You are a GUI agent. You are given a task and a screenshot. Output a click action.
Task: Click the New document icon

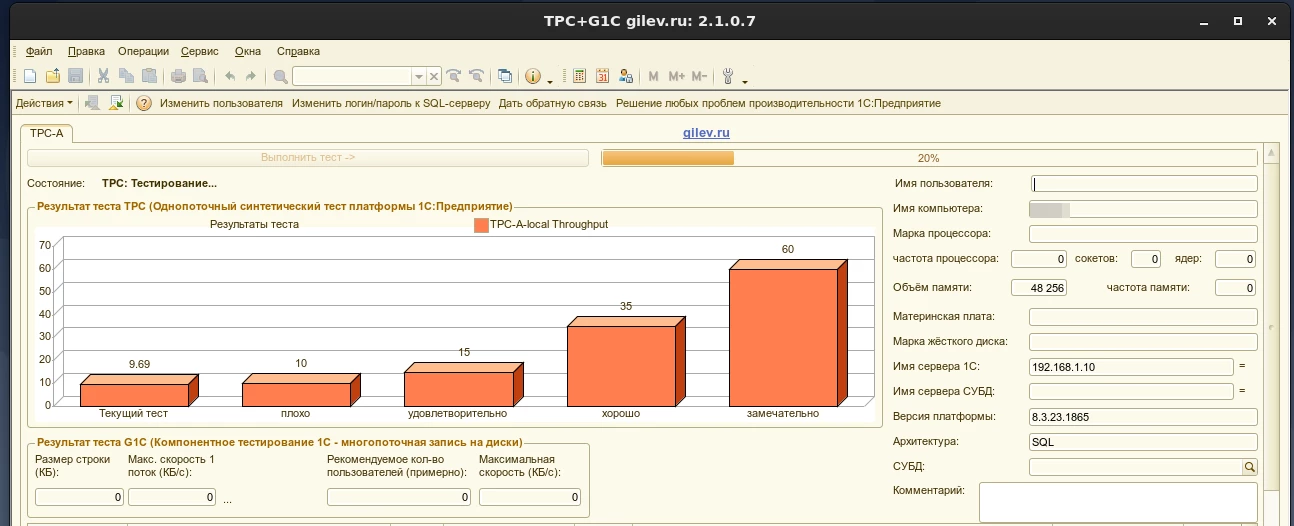point(30,76)
